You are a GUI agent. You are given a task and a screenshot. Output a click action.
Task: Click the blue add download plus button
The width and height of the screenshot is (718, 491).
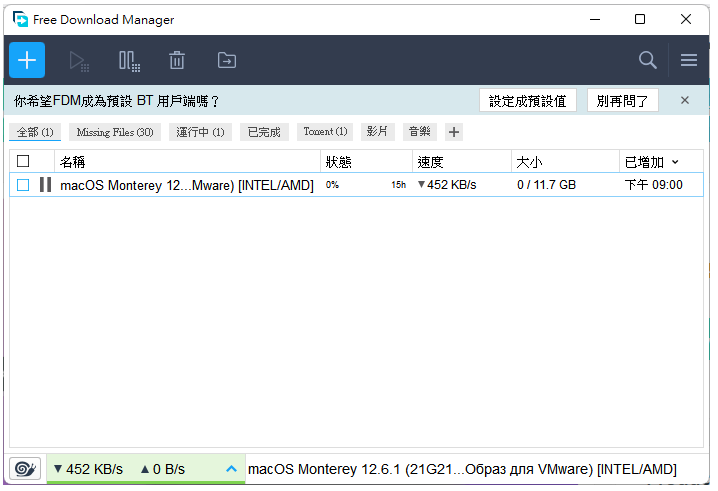pos(27,60)
